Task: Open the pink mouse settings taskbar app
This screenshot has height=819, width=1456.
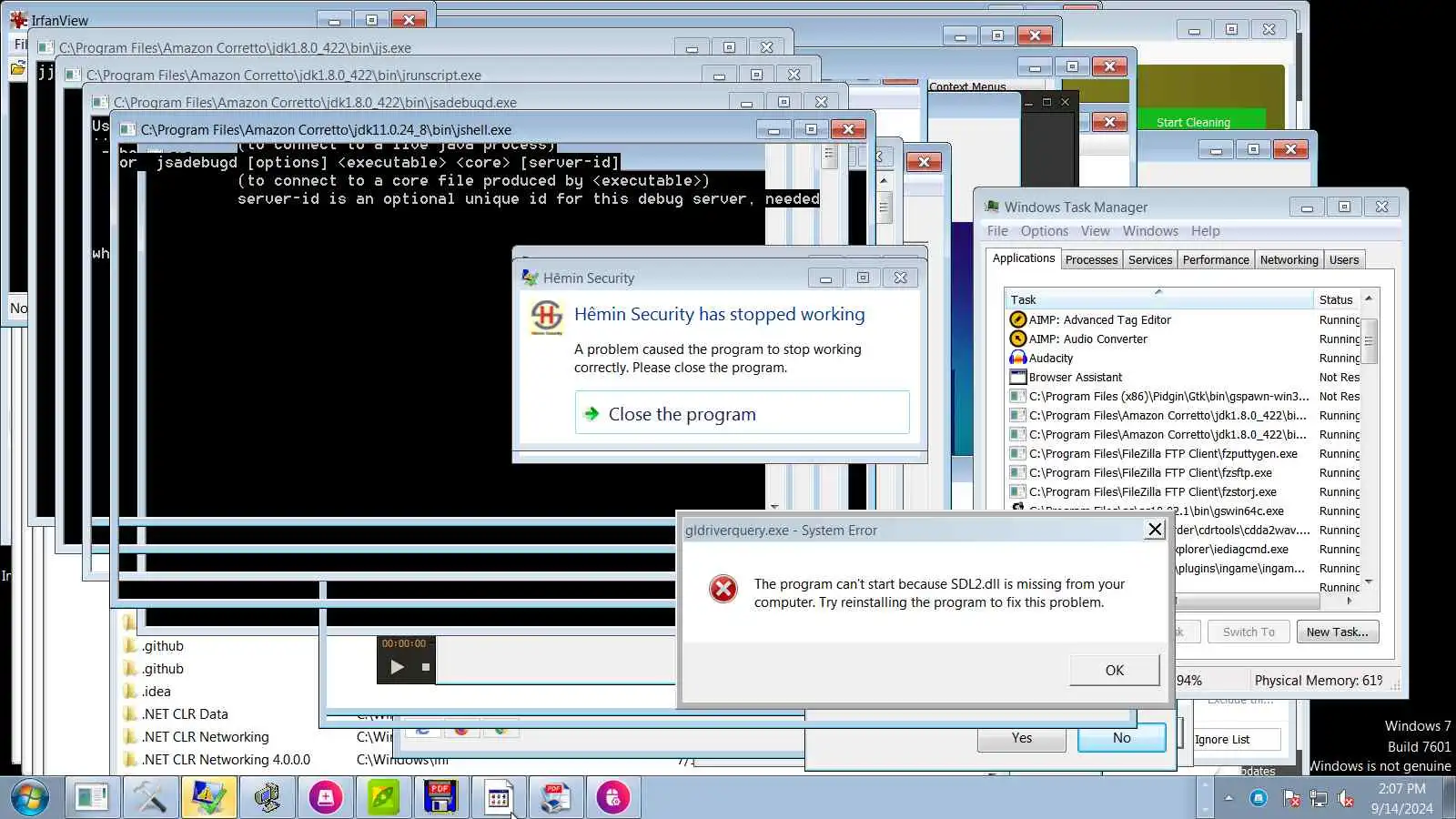Action: [612, 798]
